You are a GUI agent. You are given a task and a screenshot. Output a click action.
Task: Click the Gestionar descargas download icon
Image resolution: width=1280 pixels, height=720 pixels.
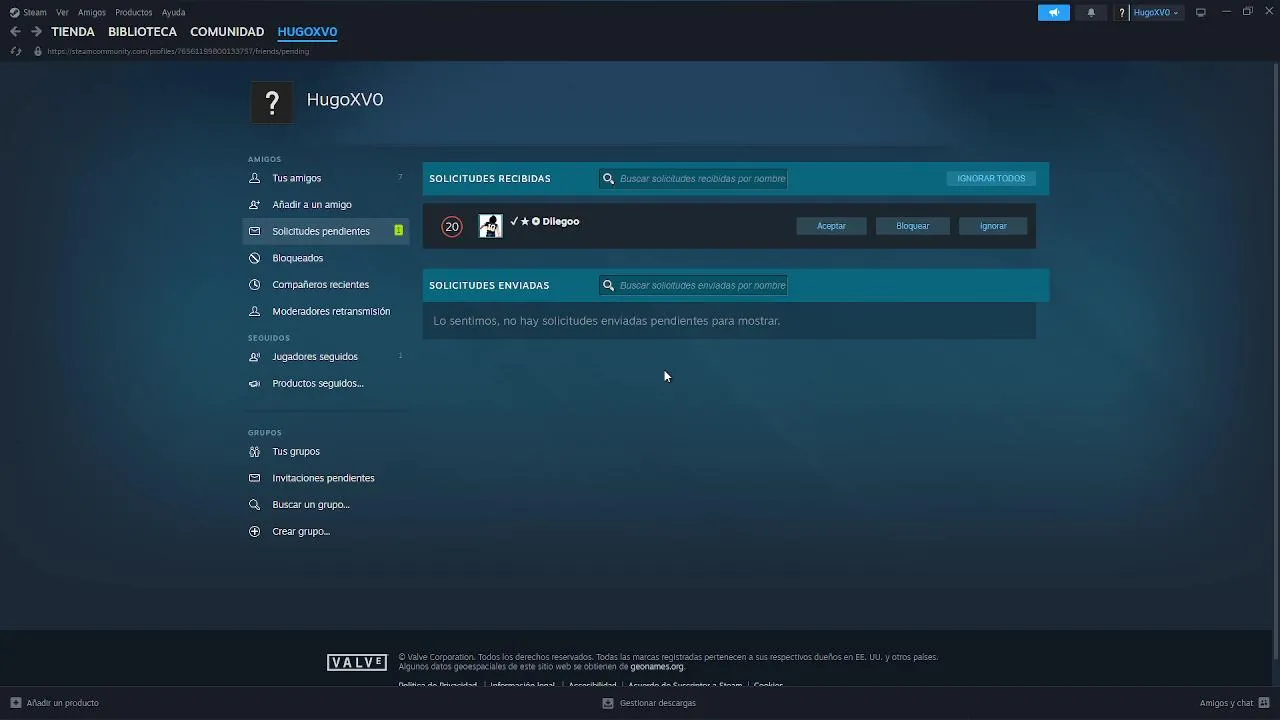coord(608,703)
